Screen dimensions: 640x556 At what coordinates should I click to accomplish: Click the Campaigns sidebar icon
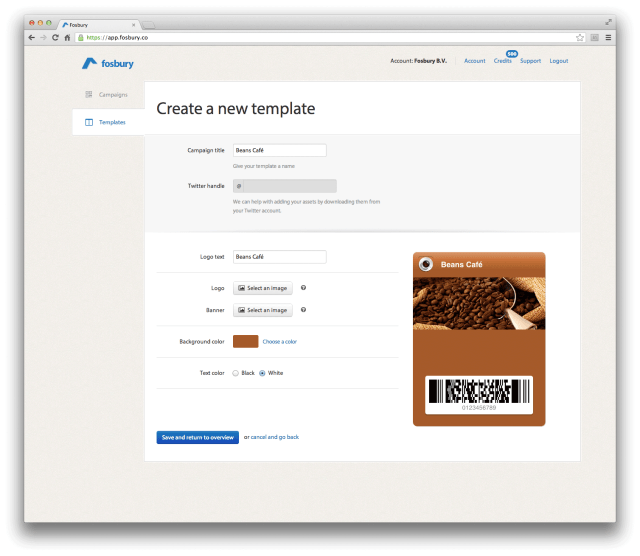[x=89, y=94]
